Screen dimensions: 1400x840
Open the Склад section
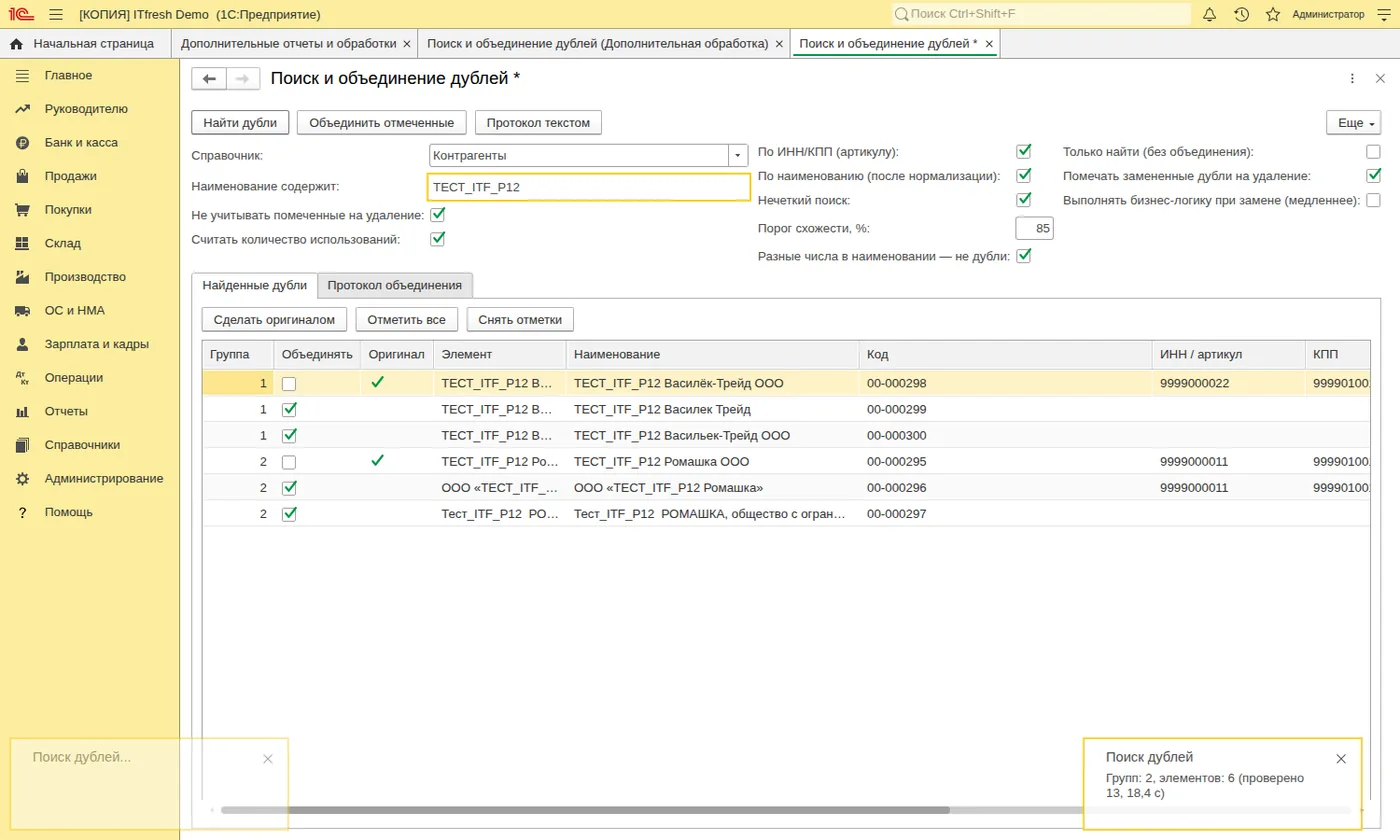click(x=63, y=243)
